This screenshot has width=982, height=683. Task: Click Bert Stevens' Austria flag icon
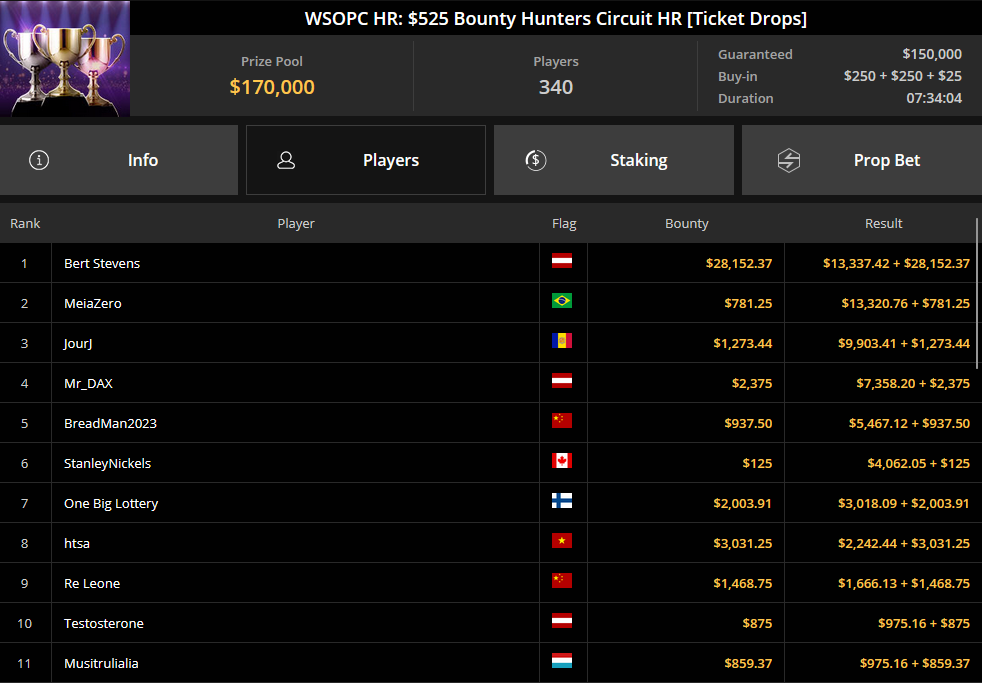[562, 261]
